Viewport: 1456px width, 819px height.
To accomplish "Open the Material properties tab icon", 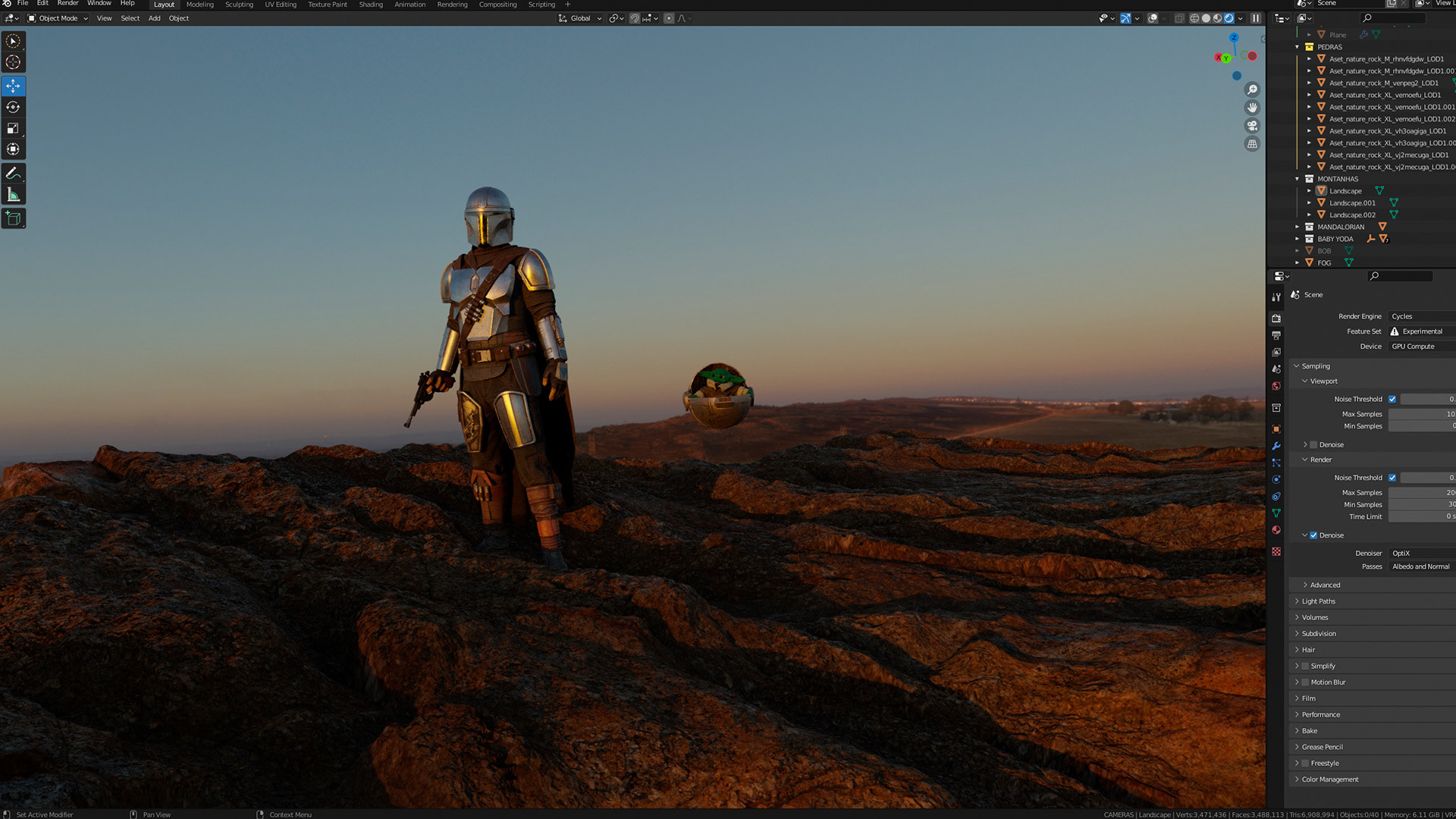I will tap(1276, 530).
